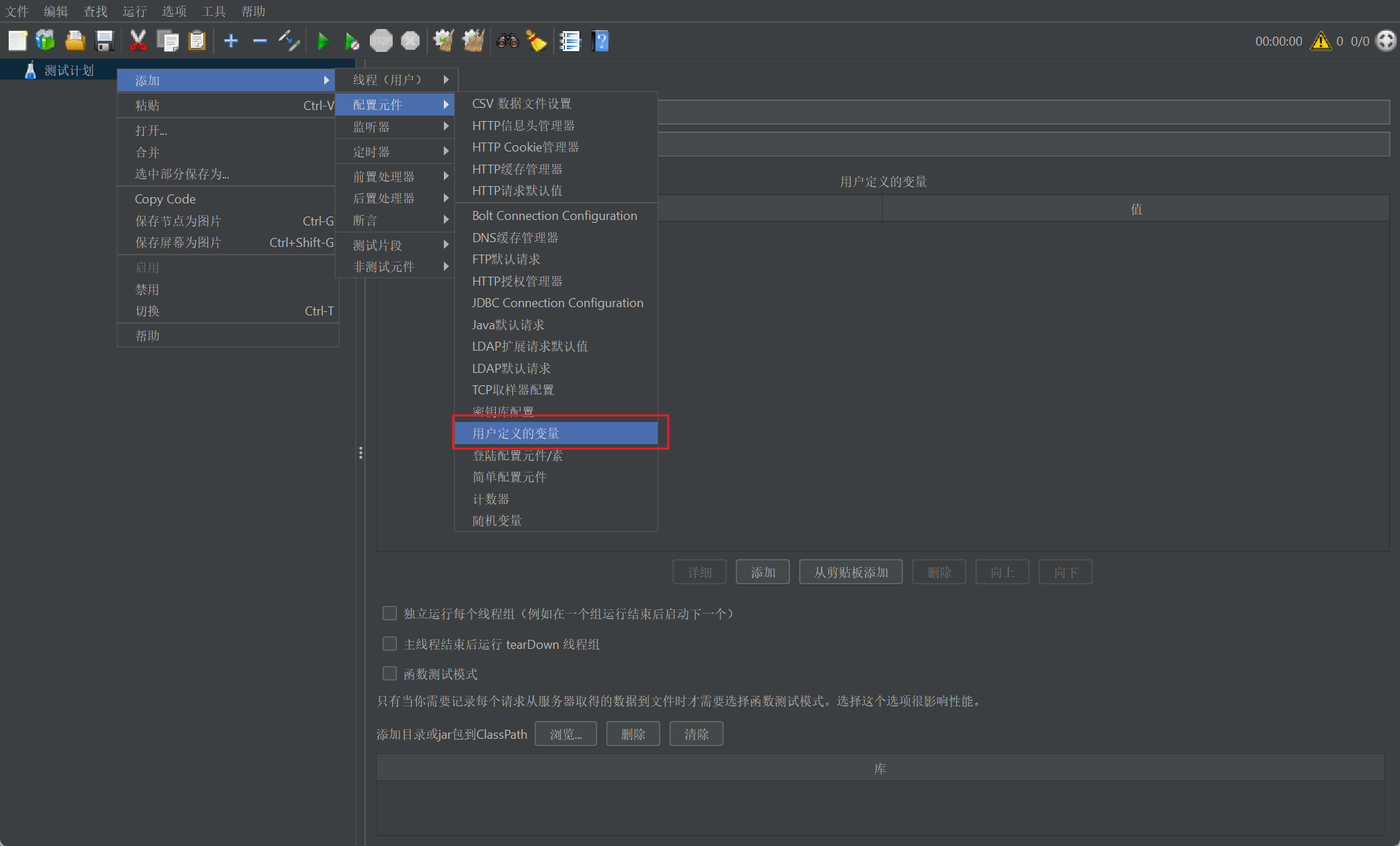The height and width of the screenshot is (846, 1400).
Task: Open the 文件 menu
Action: pyautogui.click(x=17, y=11)
